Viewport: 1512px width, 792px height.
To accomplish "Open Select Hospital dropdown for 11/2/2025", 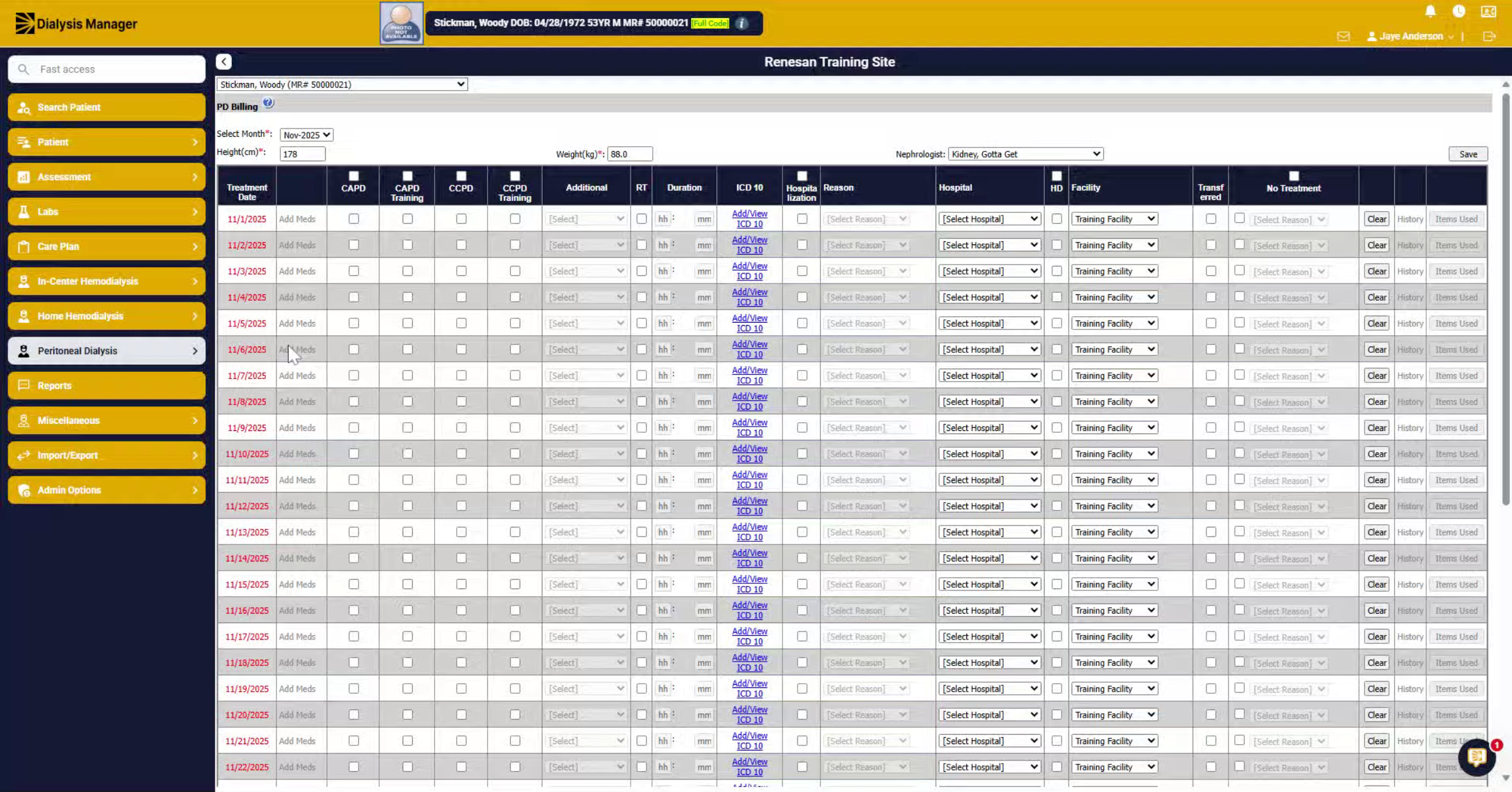I will 989,245.
